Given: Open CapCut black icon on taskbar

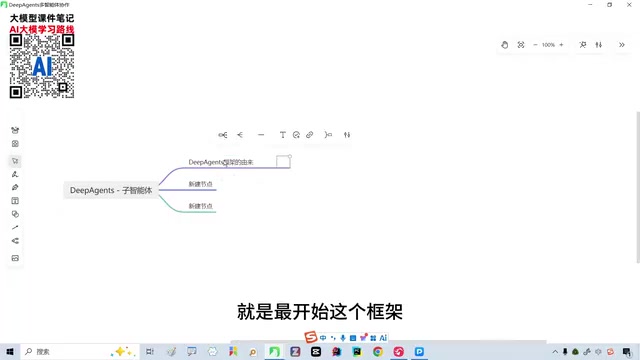Looking at the screenshot, I should coord(316,351).
